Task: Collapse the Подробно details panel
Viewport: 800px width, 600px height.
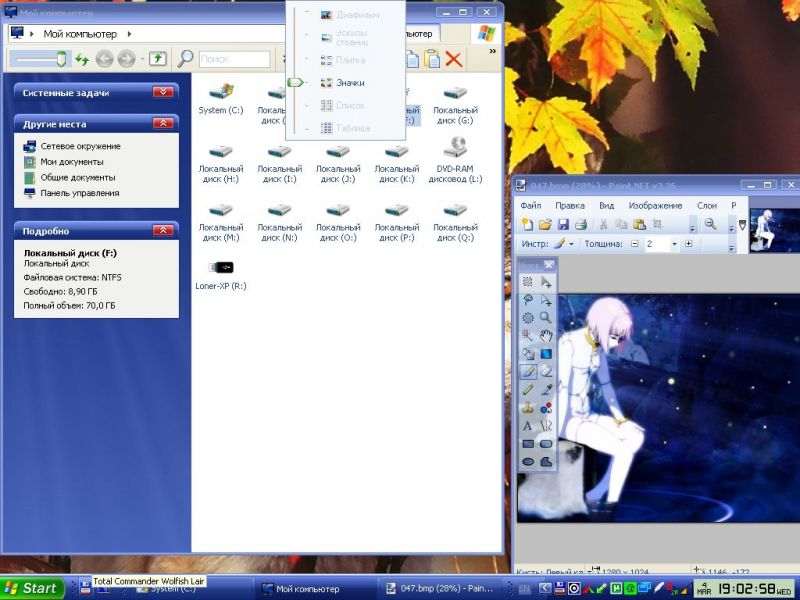Action: [x=163, y=230]
